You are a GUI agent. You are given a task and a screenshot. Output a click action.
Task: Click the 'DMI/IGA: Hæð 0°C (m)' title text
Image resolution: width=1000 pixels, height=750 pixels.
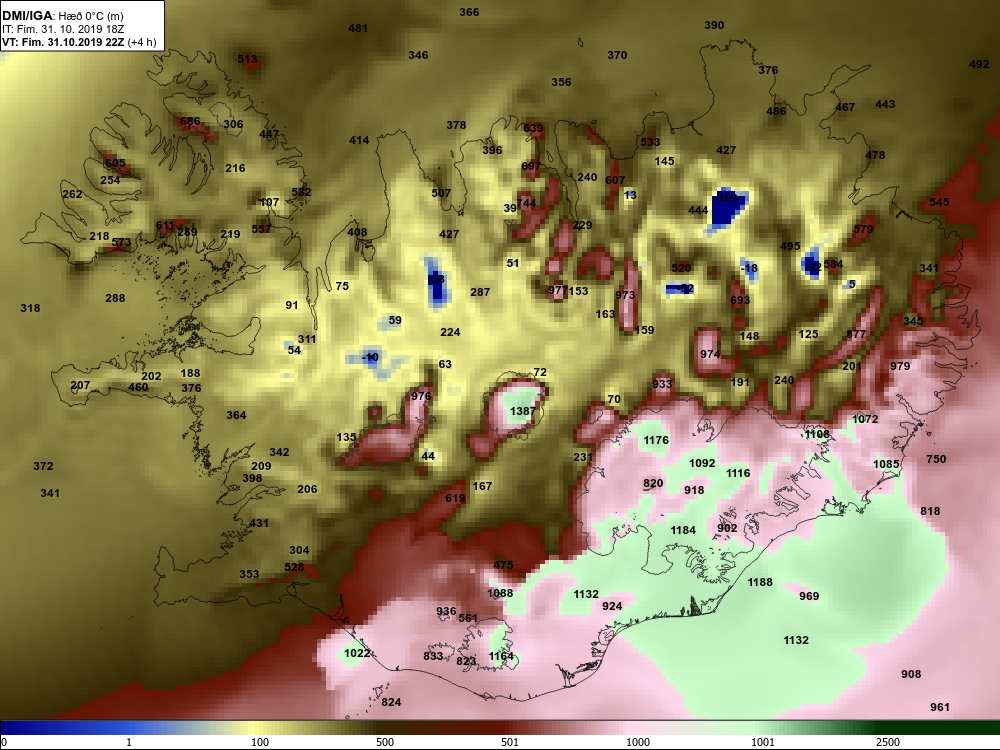[x=62, y=16]
